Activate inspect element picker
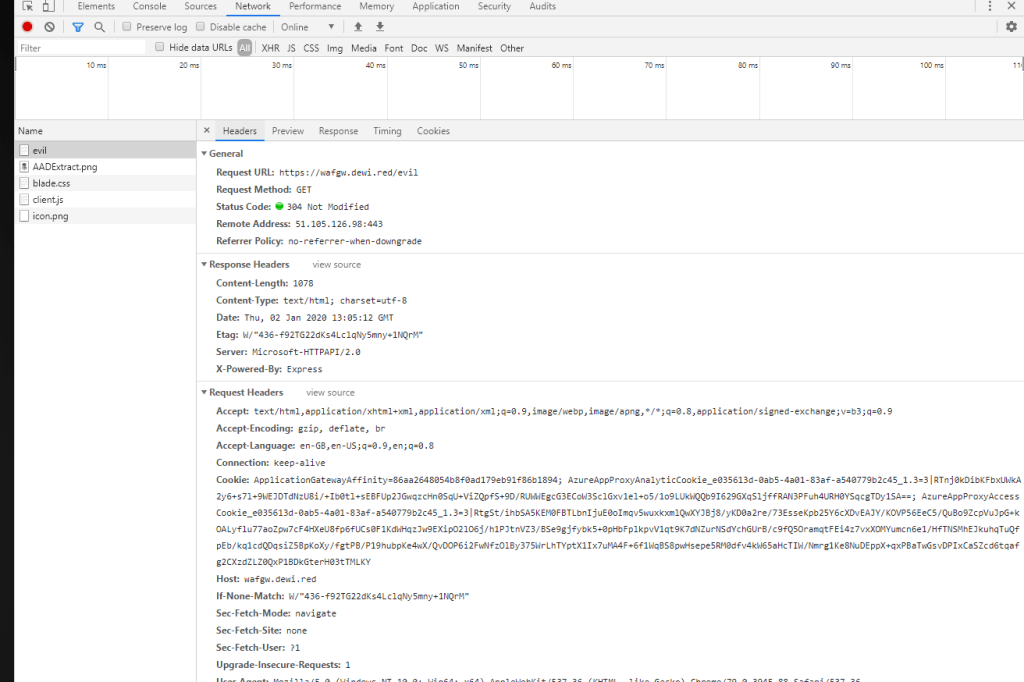1024x682 pixels. tap(27, 6)
